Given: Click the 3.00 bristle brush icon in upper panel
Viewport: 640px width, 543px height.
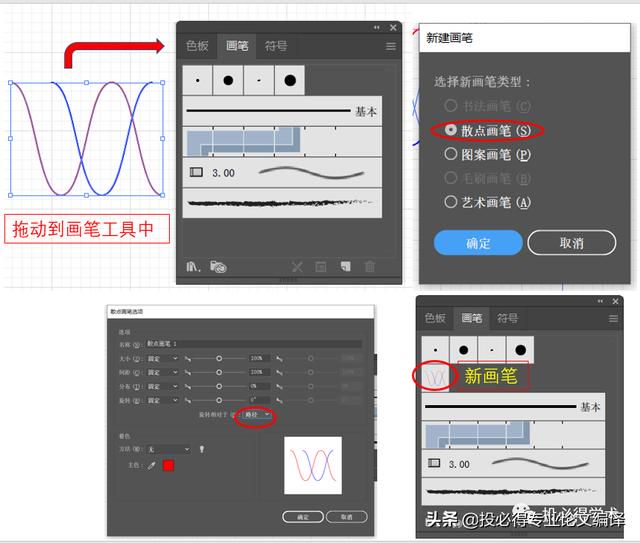Looking at the screenshot, I should (196, 172).
